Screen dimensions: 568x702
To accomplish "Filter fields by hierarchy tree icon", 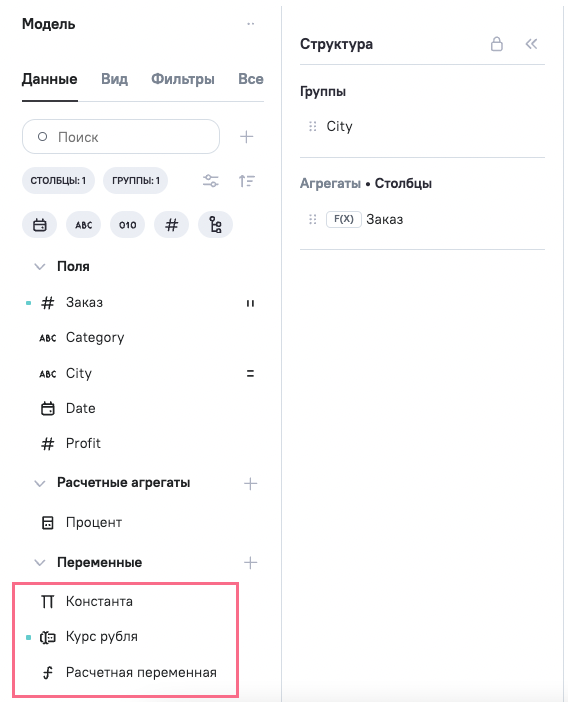I will [x=215, y=225].
